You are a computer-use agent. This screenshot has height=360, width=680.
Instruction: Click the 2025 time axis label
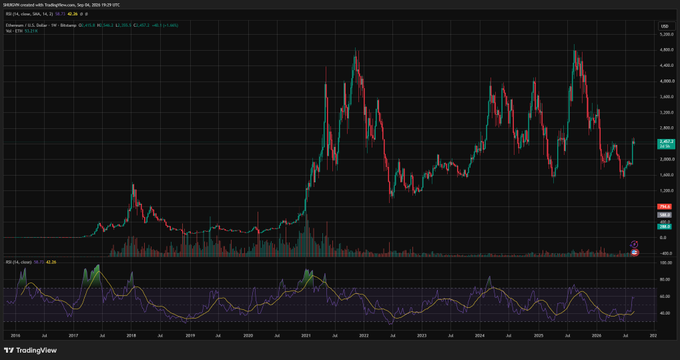click(x=538, y=335)
